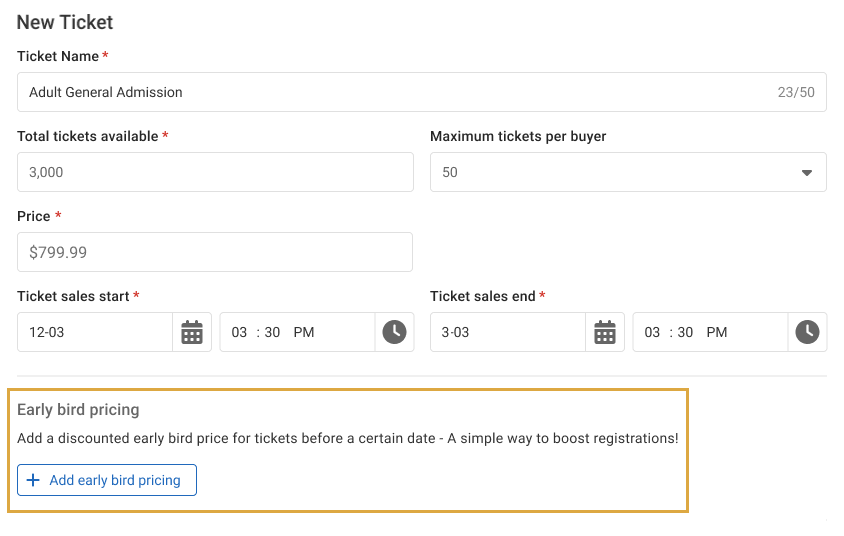The height and width of the screenshot is (536, 844).
Task: Click the plus icon beside early bird pricing
Action: (33, 480)
